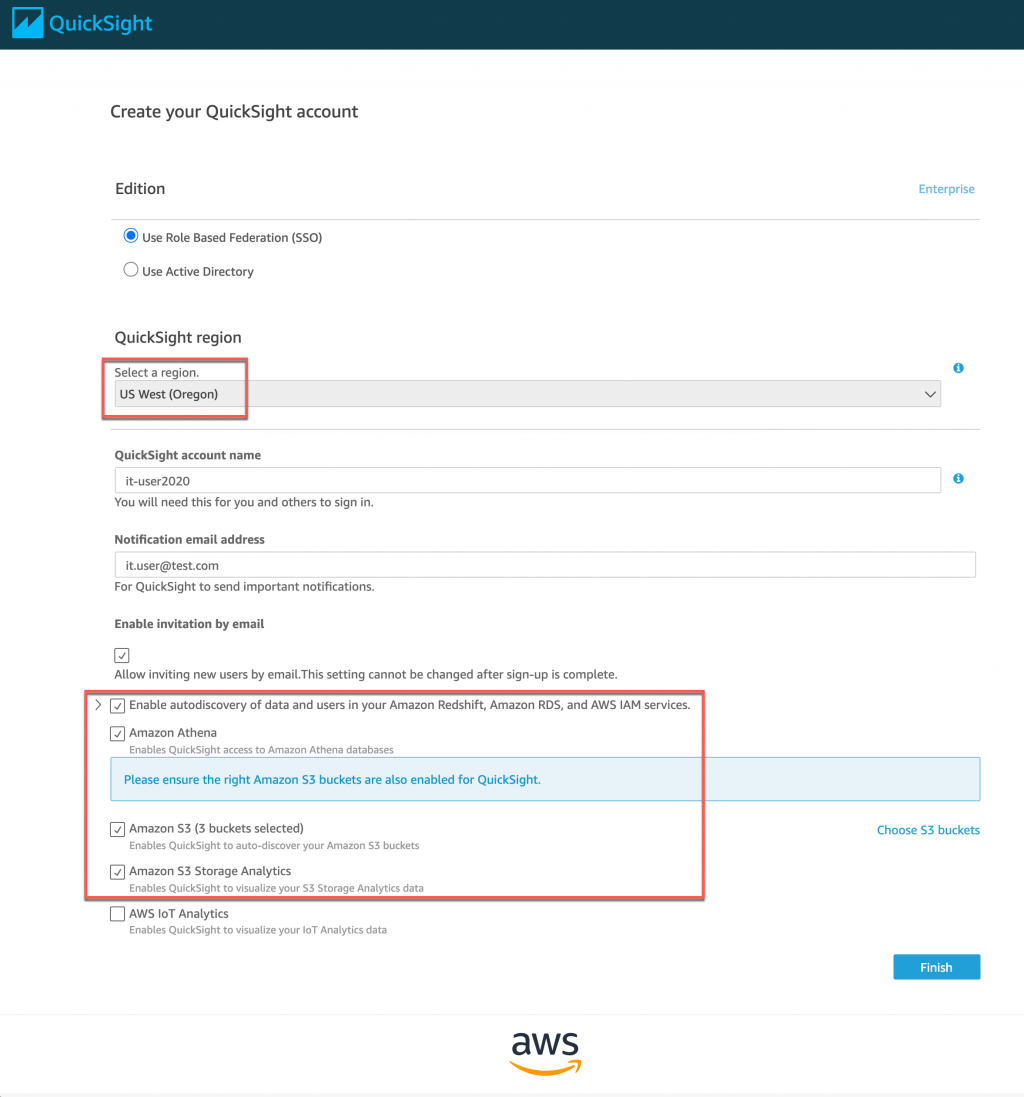Screen dimensions: 1024x1097
Task: Click the QuickSight logo in header
Action: [82, 23]
